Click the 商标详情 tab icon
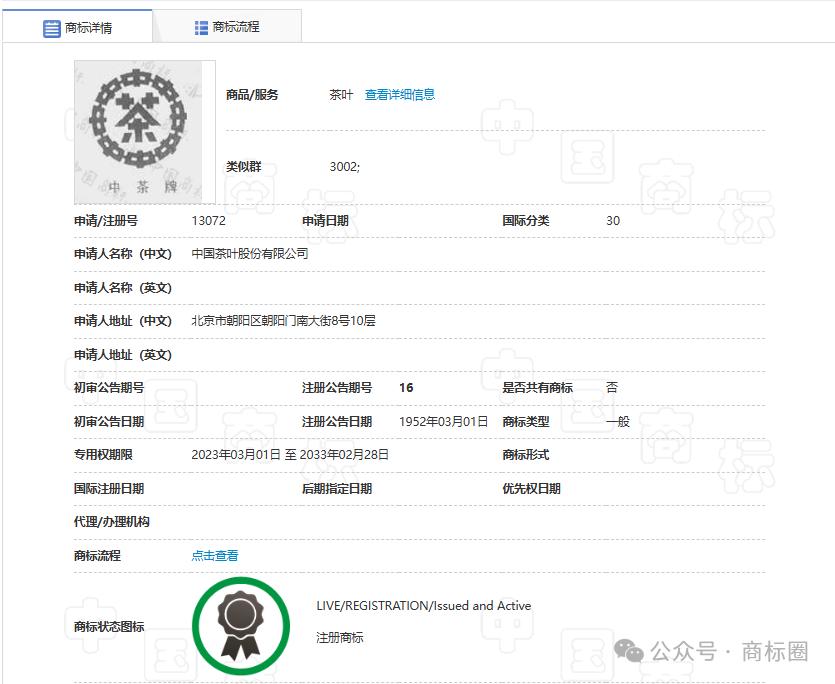835x684 pixels. tap(53, 28)
